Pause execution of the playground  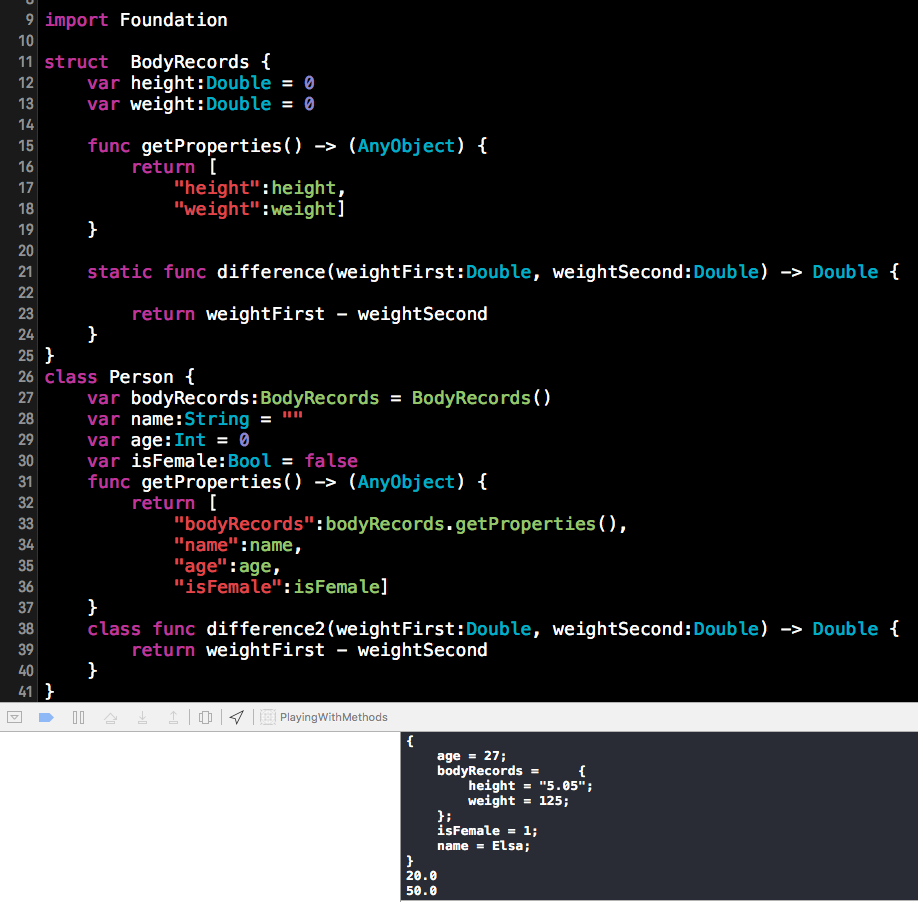(x=79, y=717)
